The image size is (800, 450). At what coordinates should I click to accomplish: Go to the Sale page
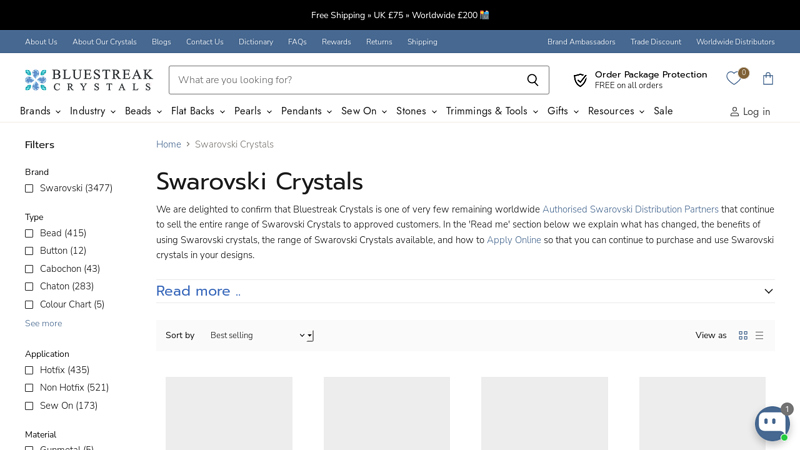point(663,111)
